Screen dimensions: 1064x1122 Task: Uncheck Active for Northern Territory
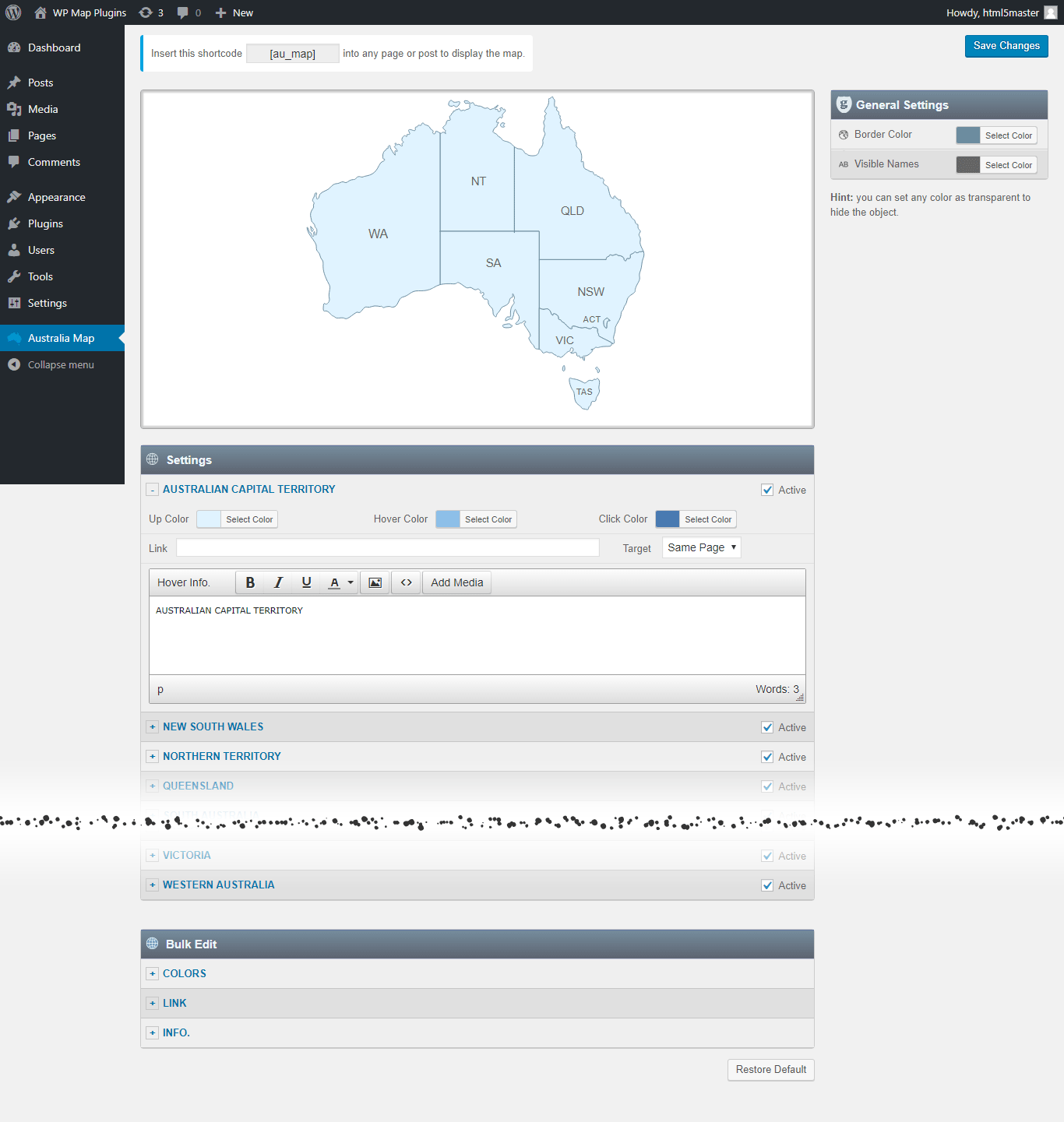point(767,757)
